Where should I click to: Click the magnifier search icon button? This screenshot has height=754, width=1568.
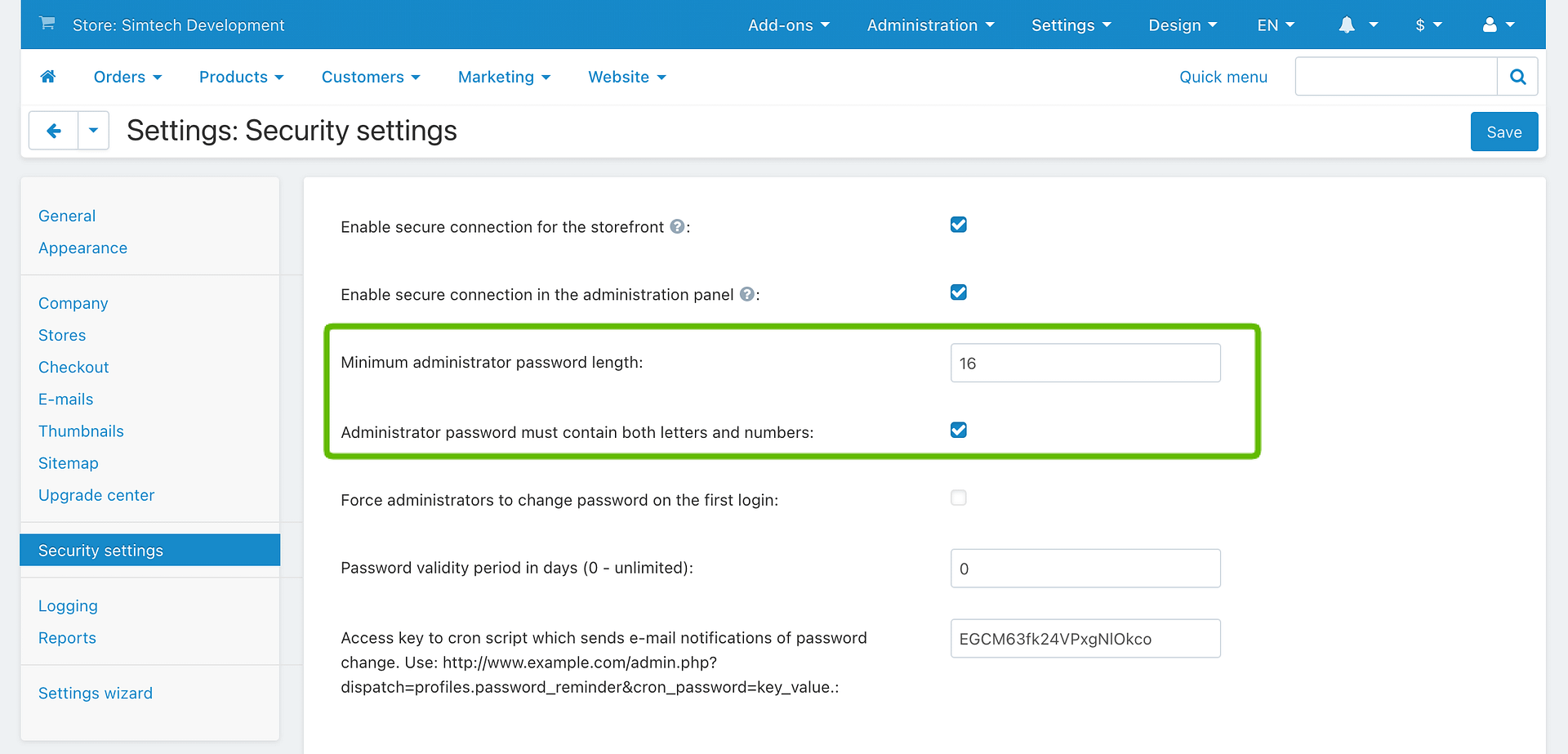[1517, 77]
